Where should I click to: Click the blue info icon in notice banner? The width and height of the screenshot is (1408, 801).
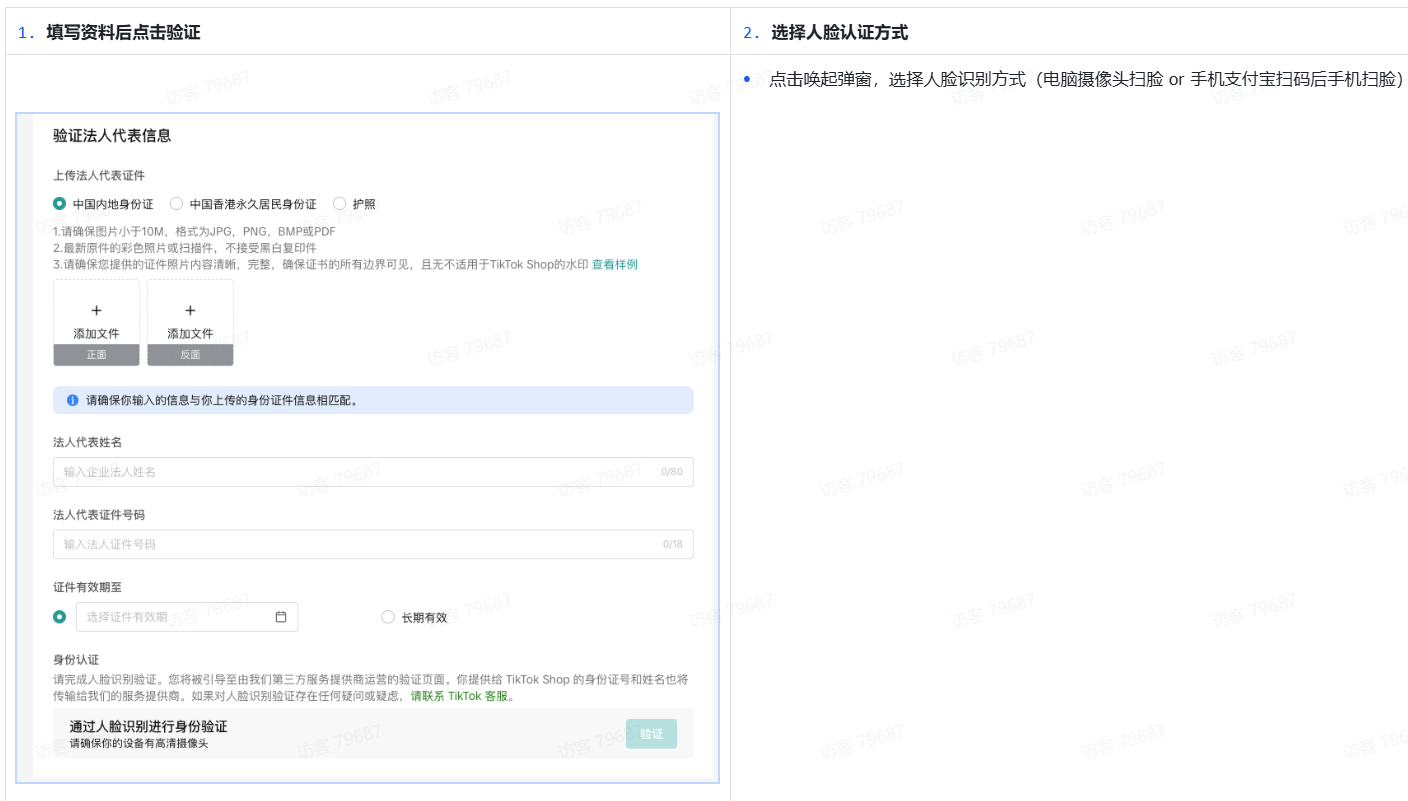click(72, 400)
